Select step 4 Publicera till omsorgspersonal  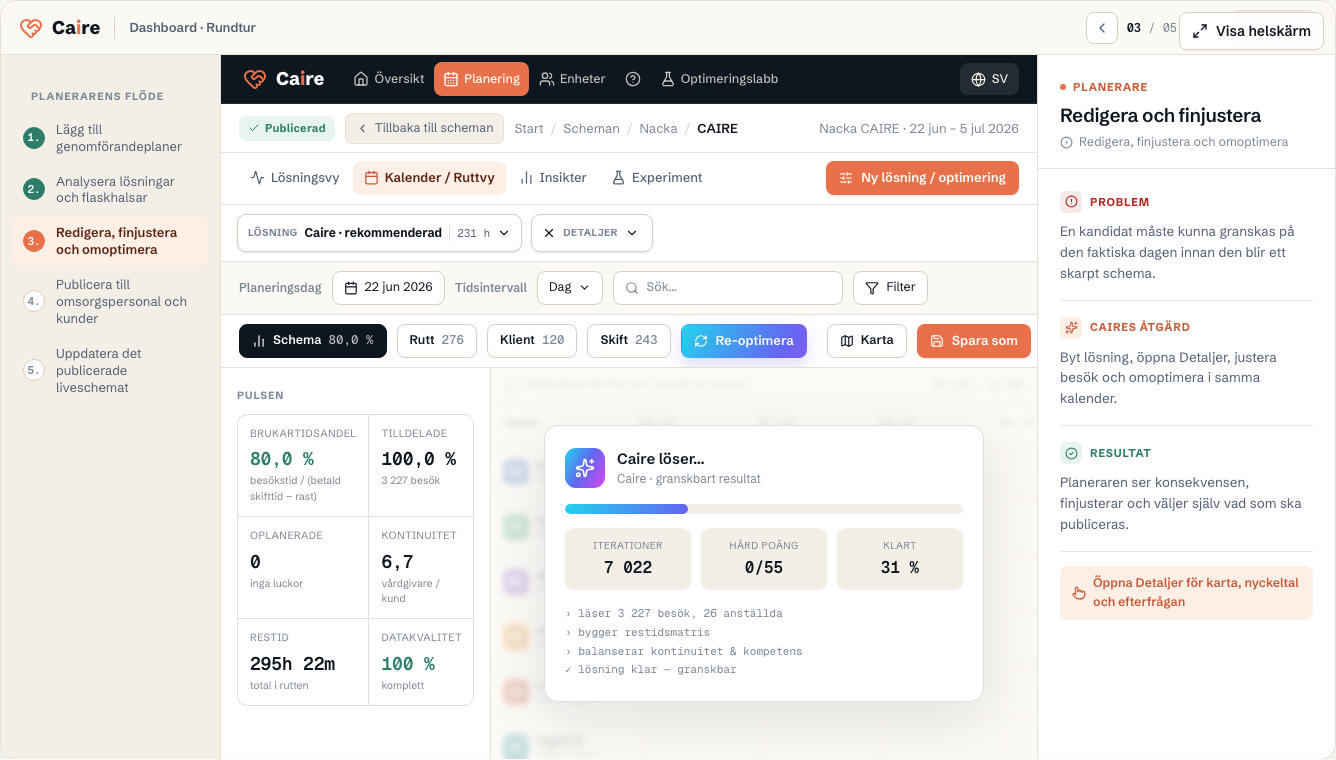(x=110, y=301)
